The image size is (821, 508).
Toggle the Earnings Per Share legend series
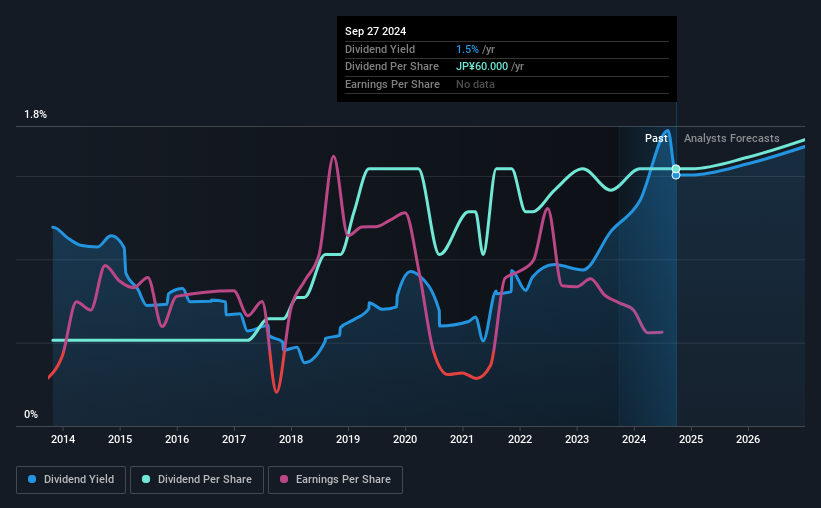[335, 480]
